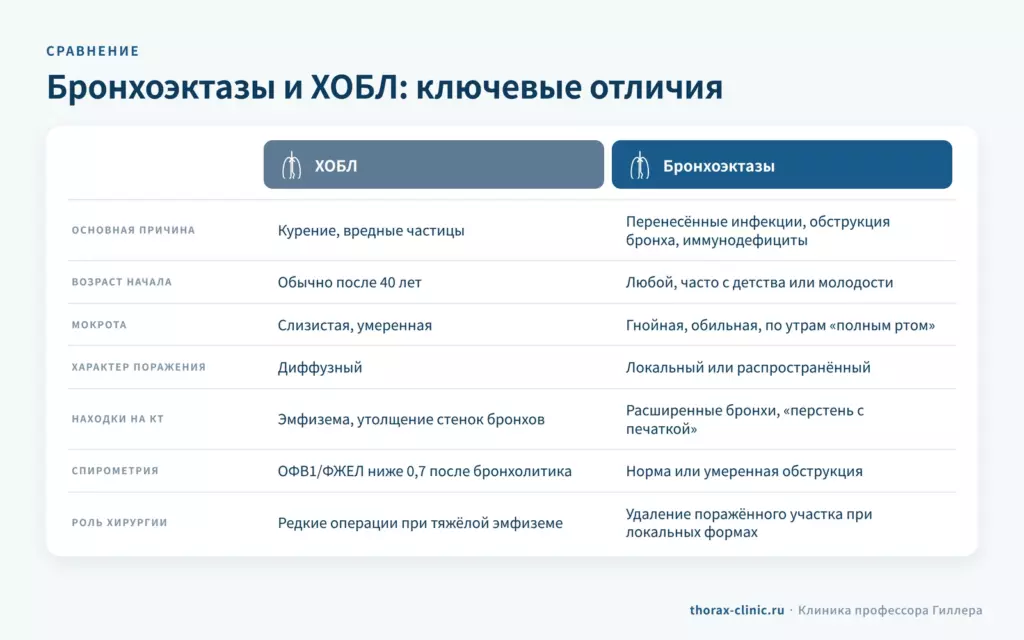The height and width of the screenshot is (640, 1024).
Task: Click the cell 'Обычно после 40 лет'
Action: tap(349, 282)
